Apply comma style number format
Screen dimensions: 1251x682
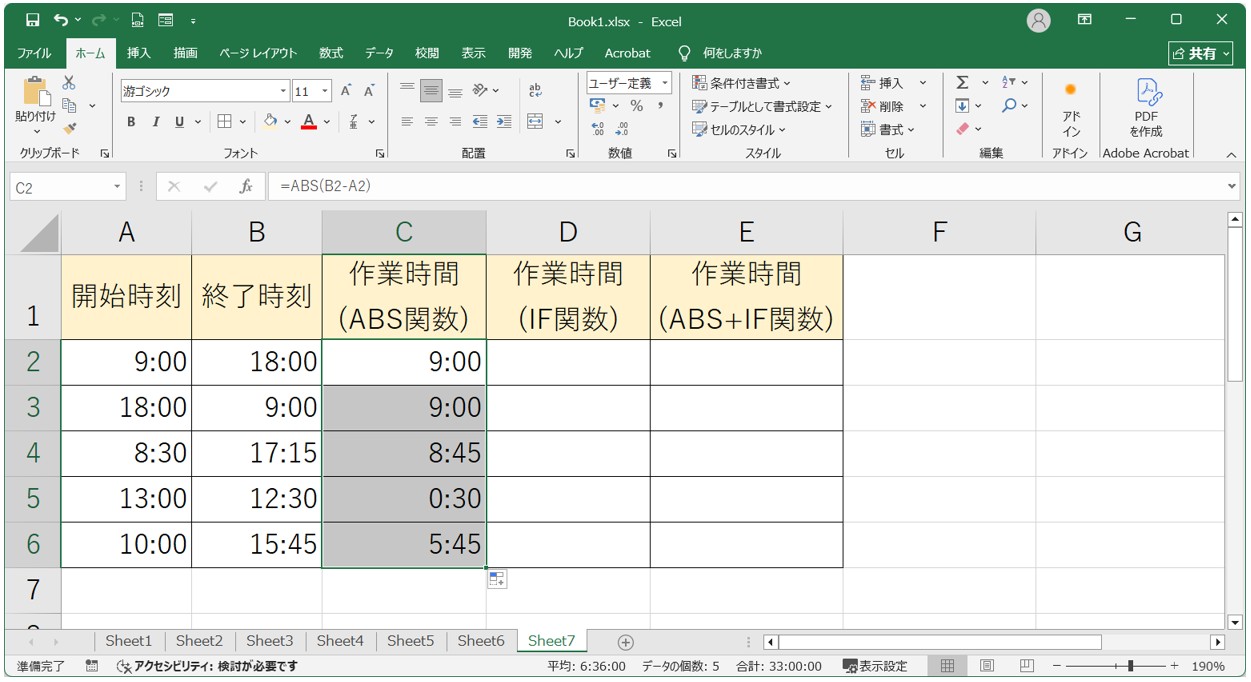click(x=661, y=106)
